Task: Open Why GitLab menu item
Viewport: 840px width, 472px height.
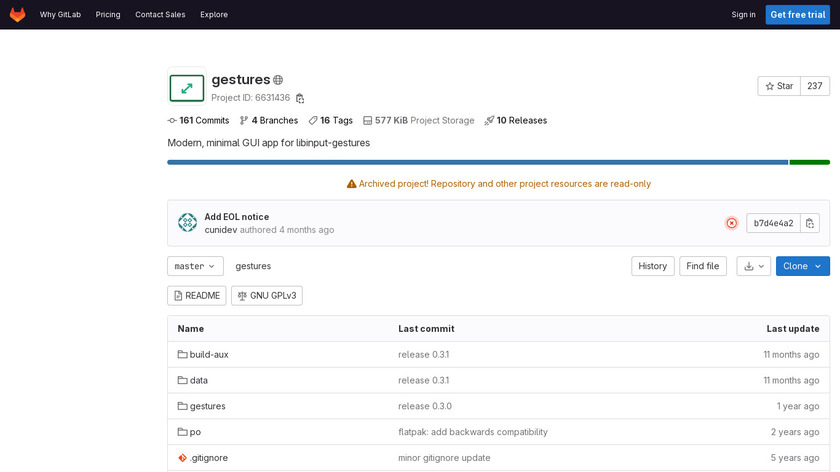Action: (x=60, y=15)
